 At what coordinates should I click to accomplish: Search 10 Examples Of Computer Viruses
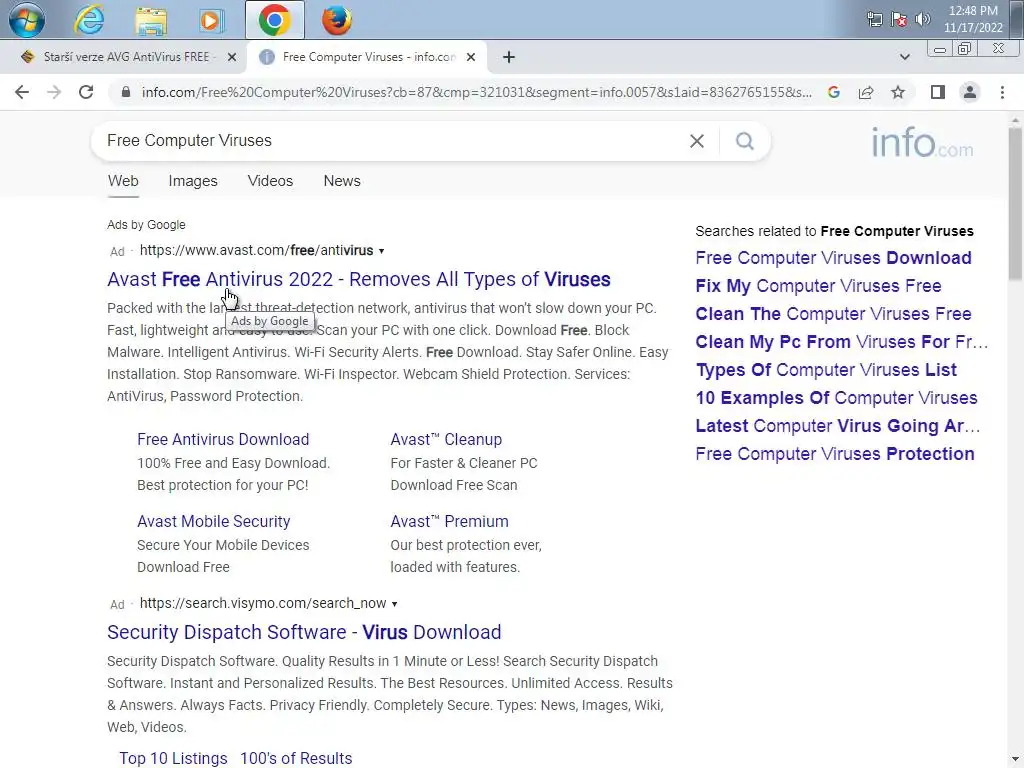click(837, 398)
